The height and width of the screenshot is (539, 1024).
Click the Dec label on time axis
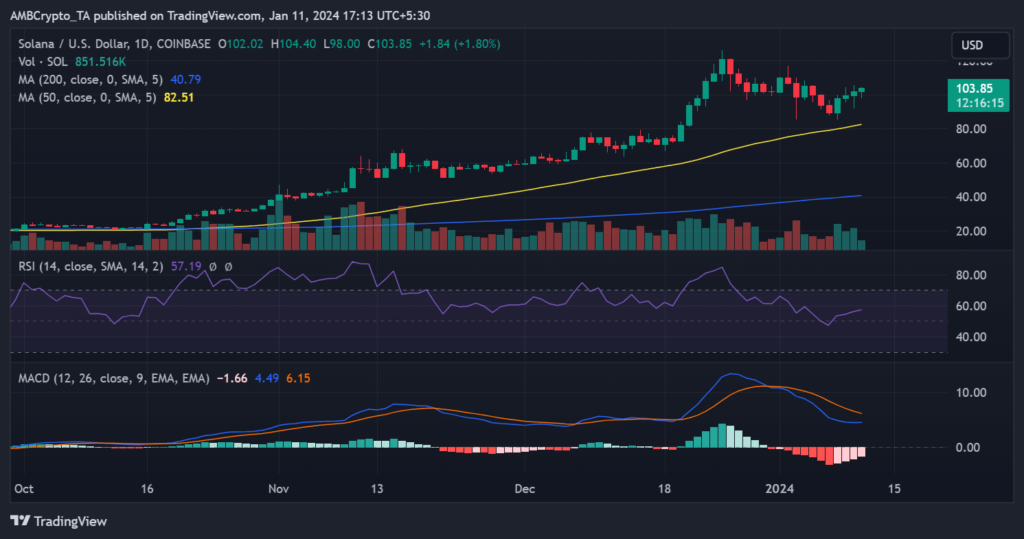tap(525, 489)
